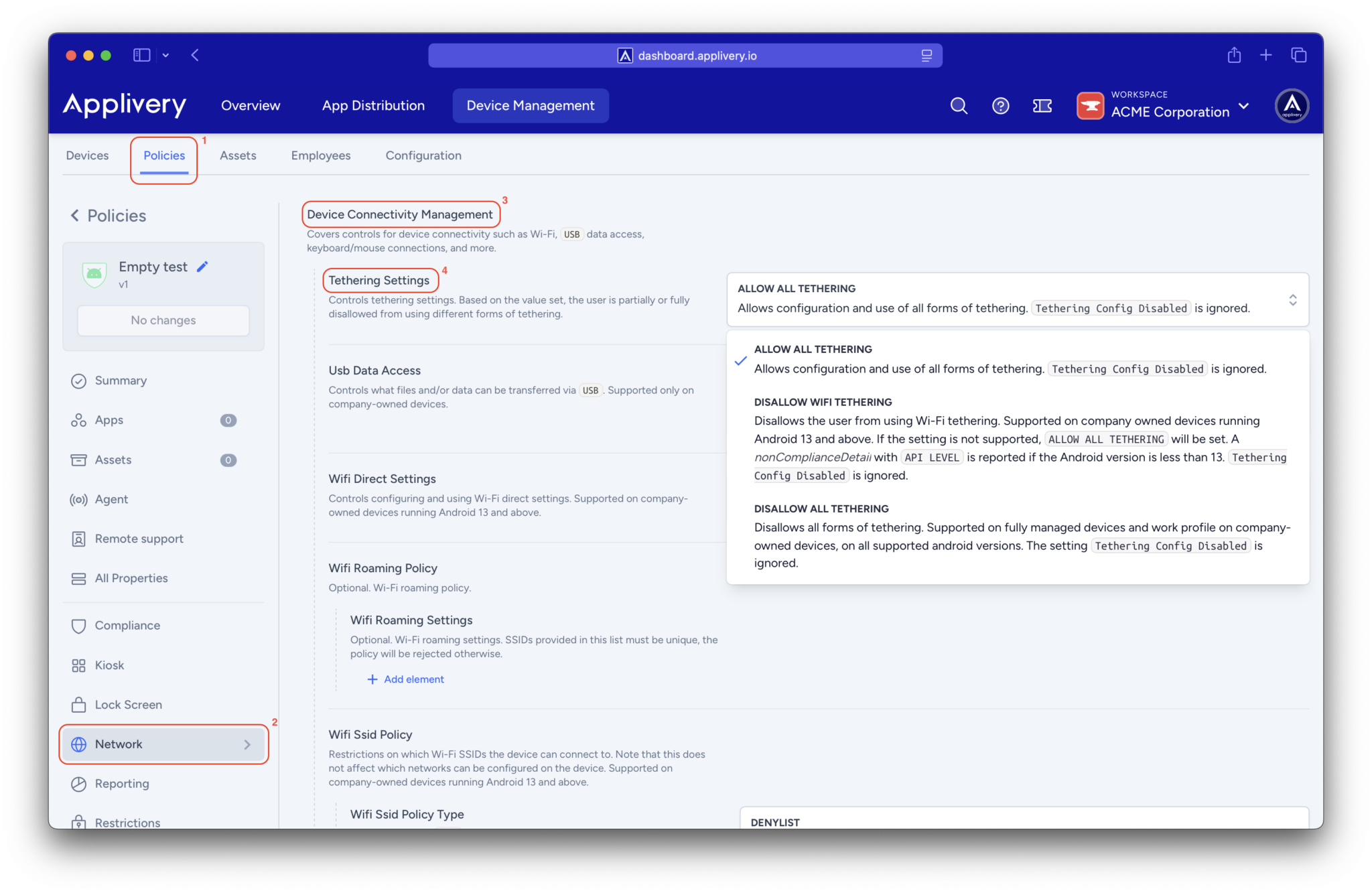The width and height of the screenshot is (1372, 893).
Task: Open Compliance in the sidebar
Action: (x=127, y=625)
